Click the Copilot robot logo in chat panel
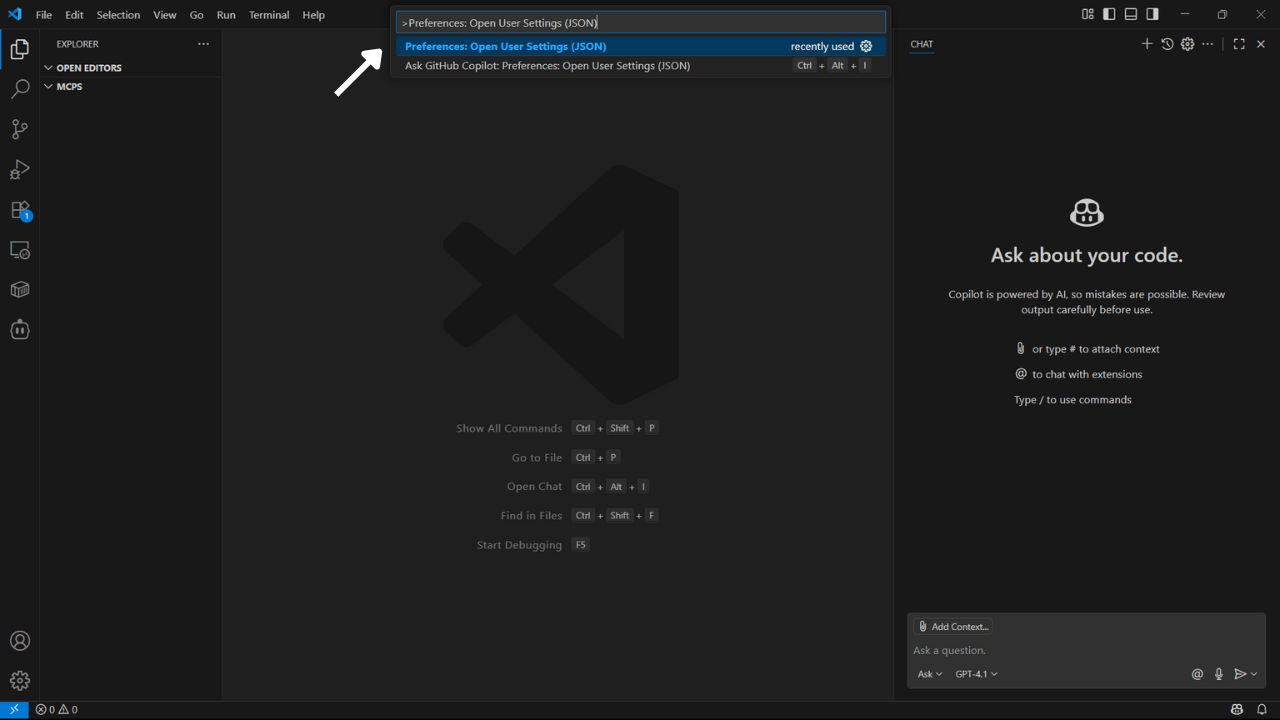This screenshot has height=720, width=1280. (1086, 212)
